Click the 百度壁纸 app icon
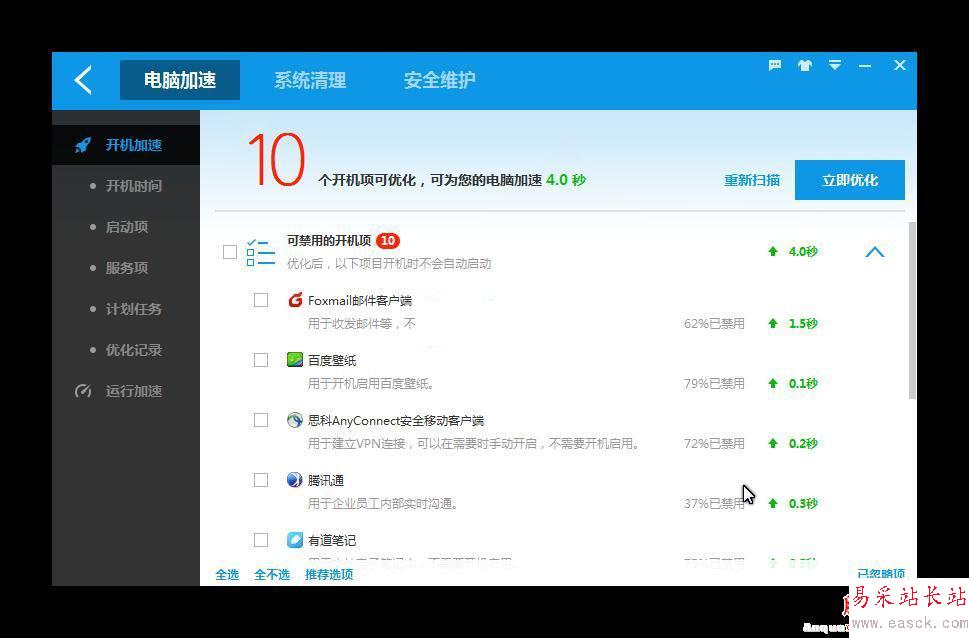Screen dimensions: 969x638 295,360
